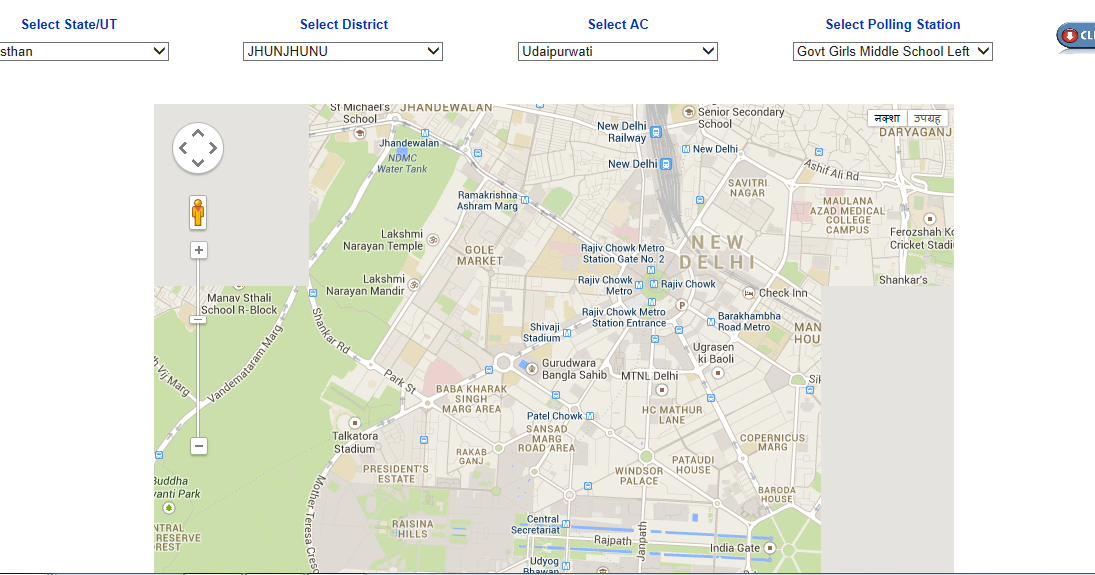Screen dimensions: 1095x575
Task: Click the Ferozshah Kotla stadium marker icon
Action: click(929, 219)
